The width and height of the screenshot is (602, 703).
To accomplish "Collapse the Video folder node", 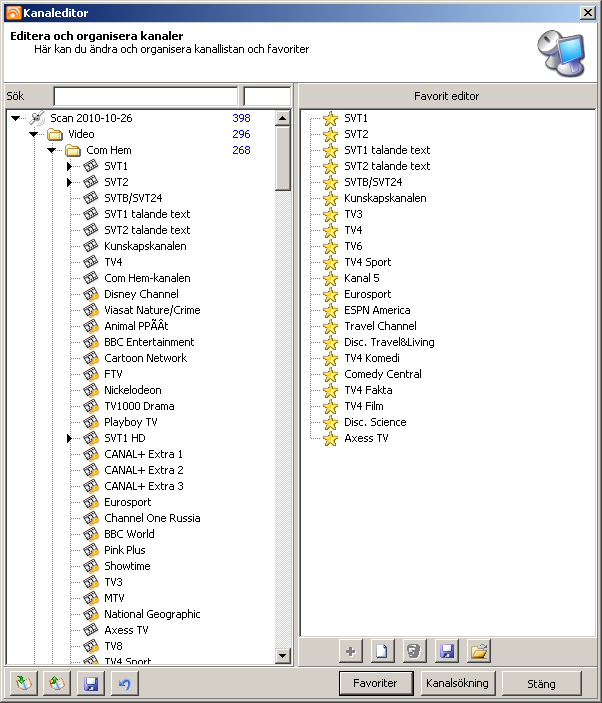I will [34, 135].
